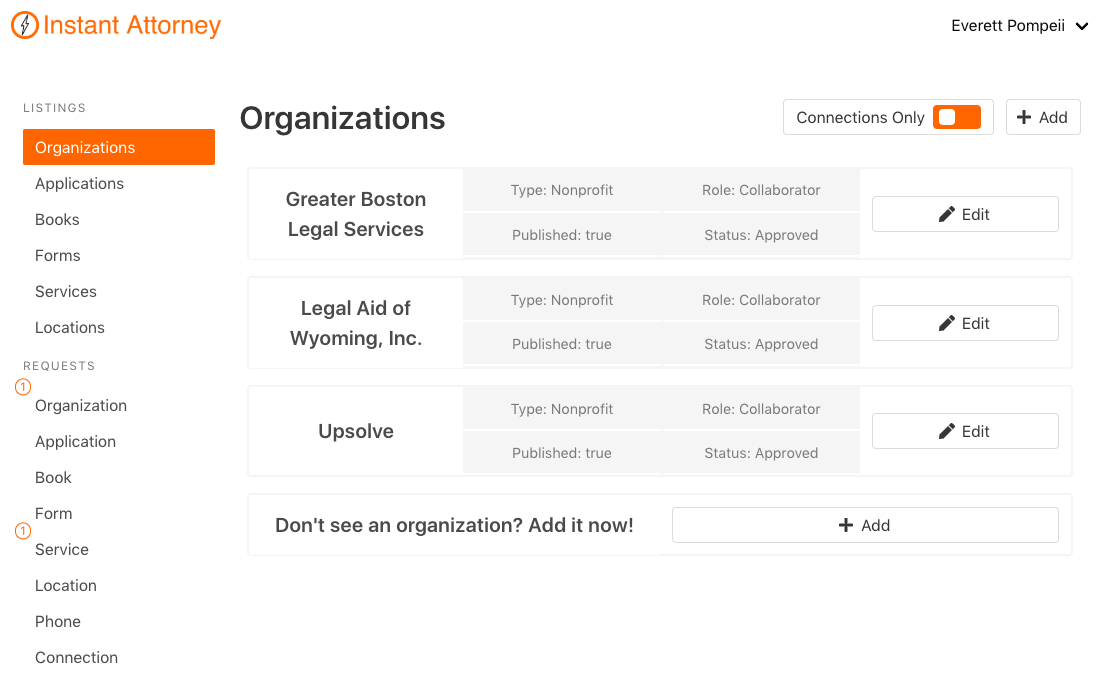Click pencil icon for Greater Boston Legal Services
1102x687 pixels.
pyautogui.click(x=947, y=214)
